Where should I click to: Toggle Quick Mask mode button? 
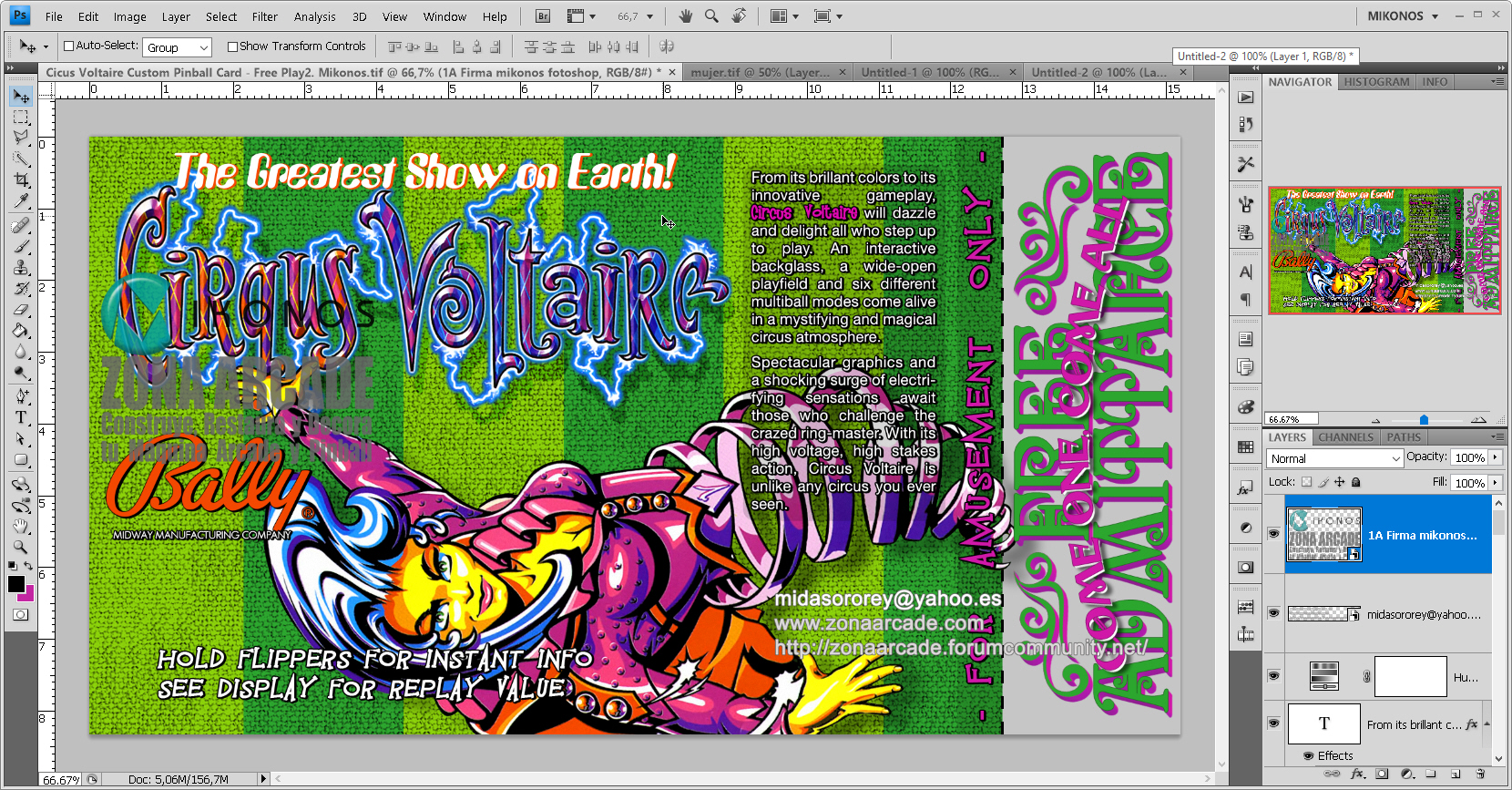click(21, 615)
